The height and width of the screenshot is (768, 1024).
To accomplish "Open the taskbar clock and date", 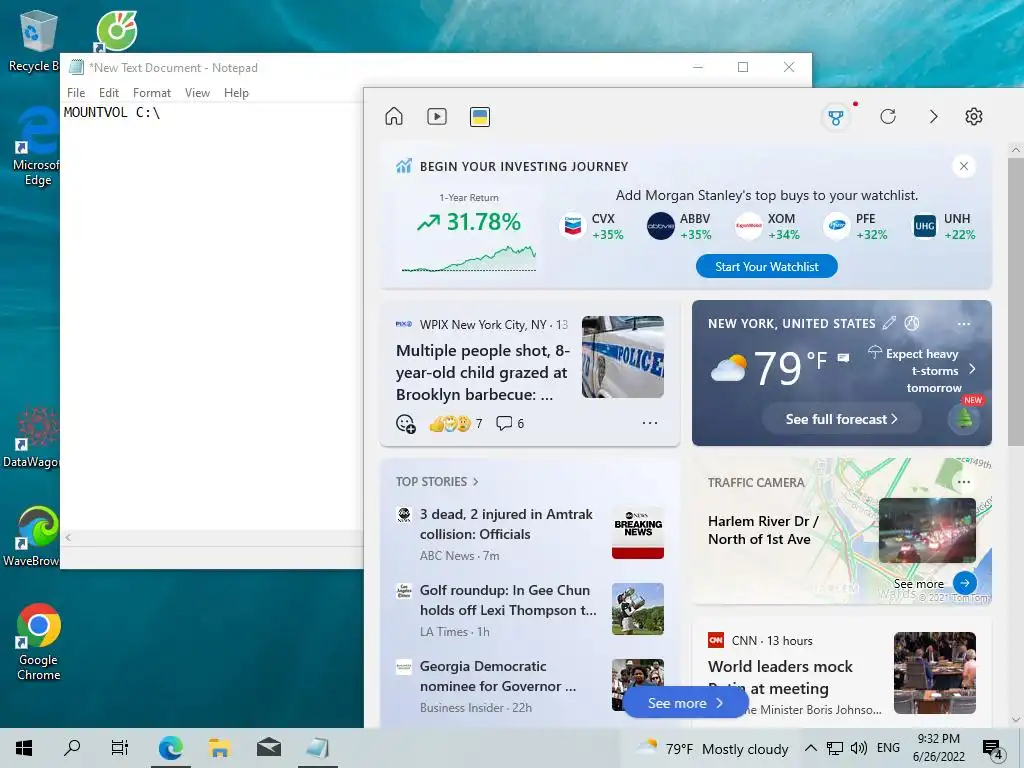I will tap(938, 748).
